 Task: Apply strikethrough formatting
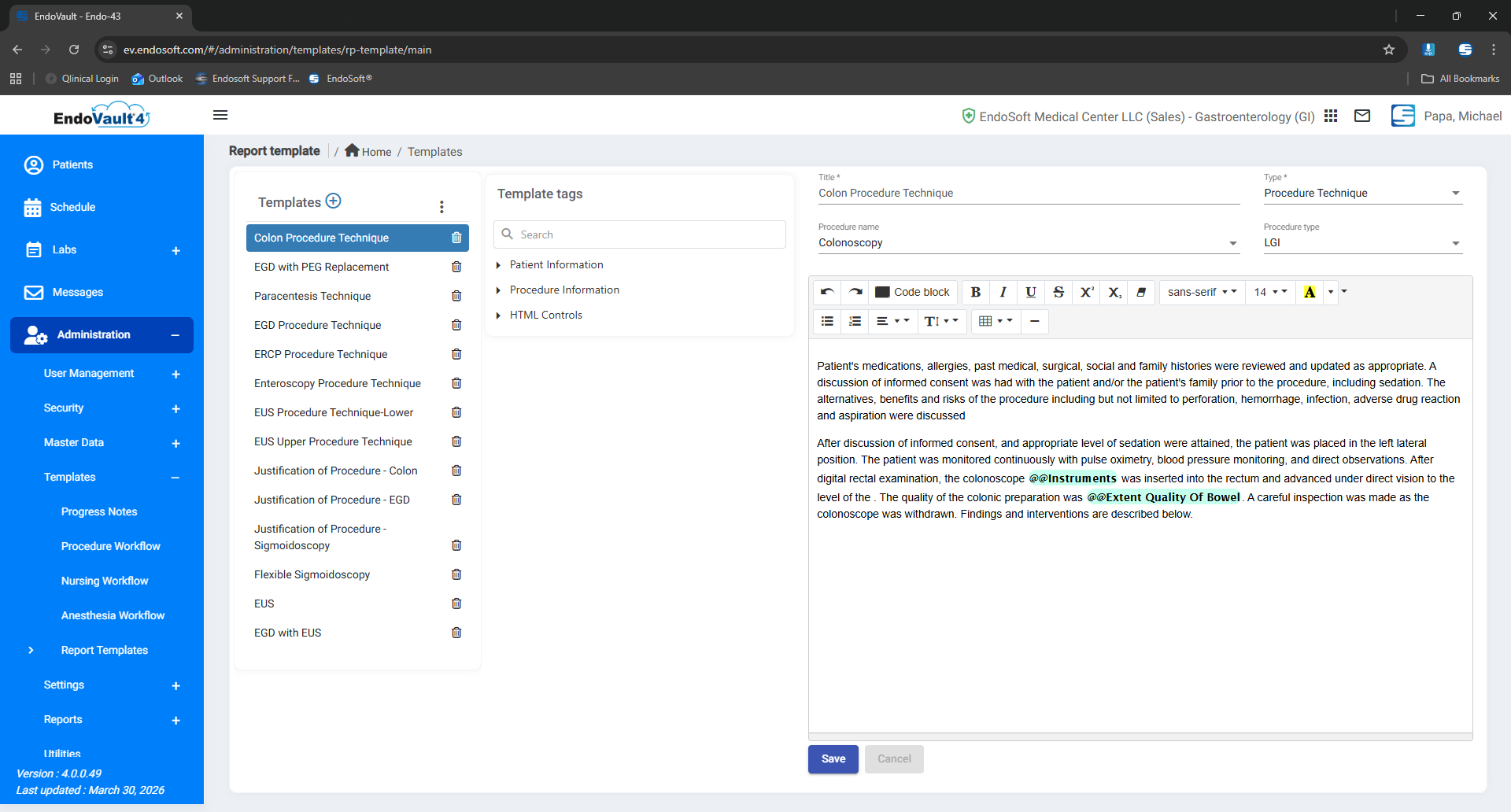(x=1058, y=292)
